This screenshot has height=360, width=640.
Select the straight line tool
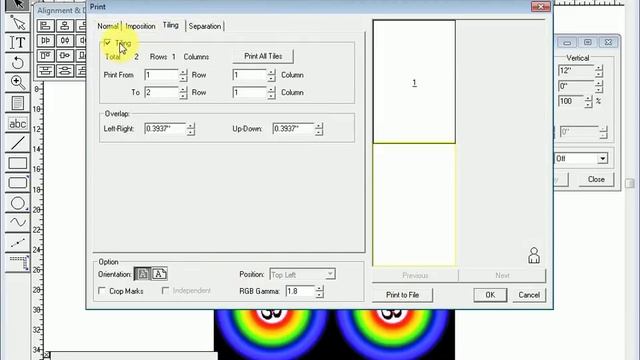click(18, 143)
